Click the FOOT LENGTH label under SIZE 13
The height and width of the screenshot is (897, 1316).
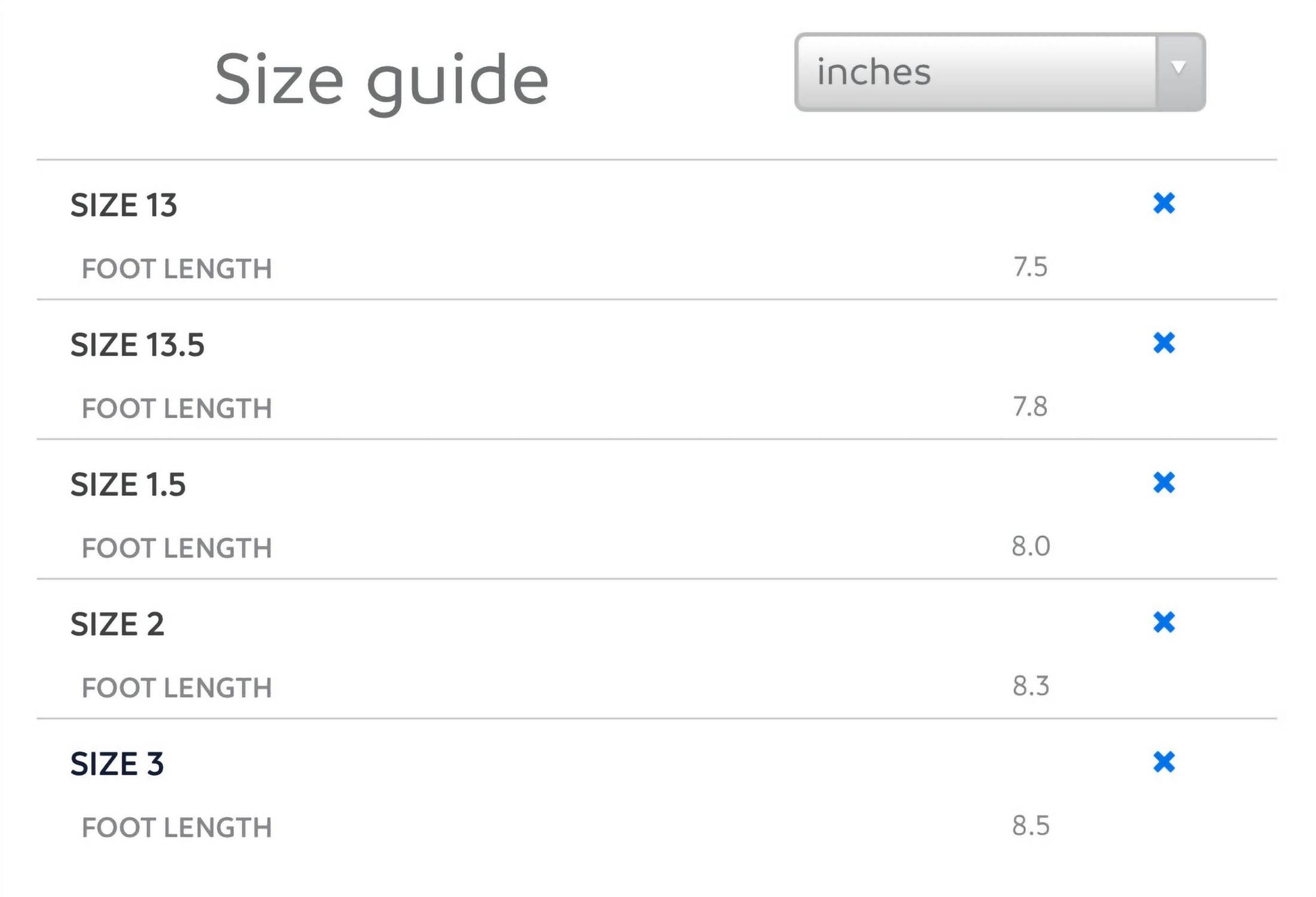pyautogui.click(x=177, y=269)
